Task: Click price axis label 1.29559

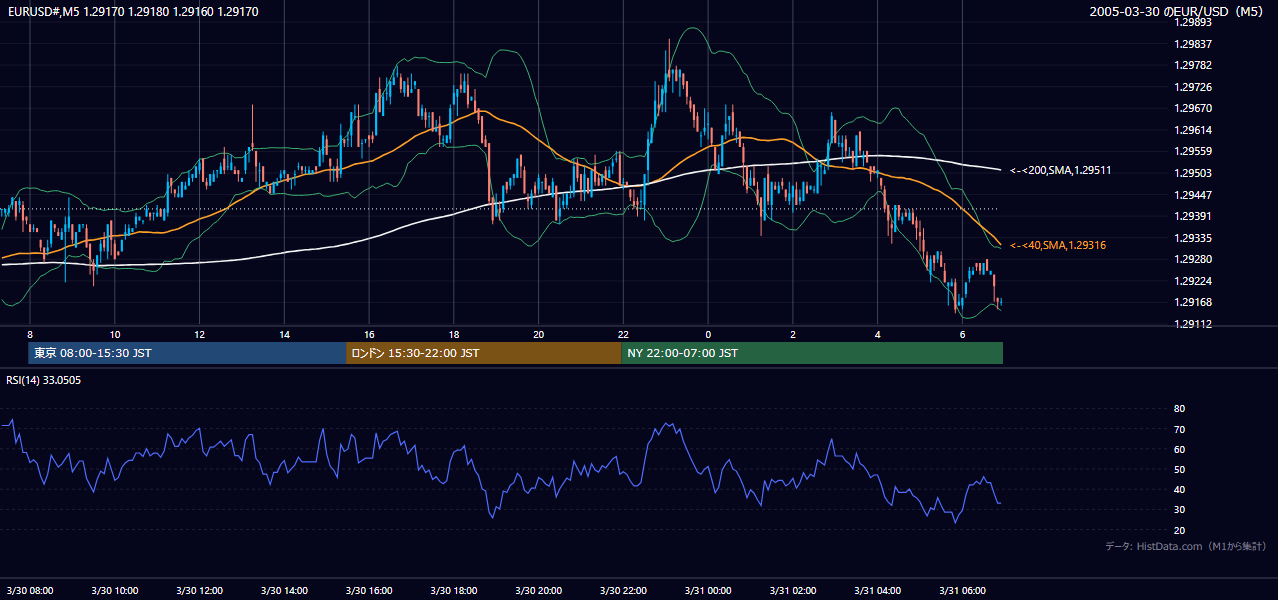Action: [x=1194, y=151]
